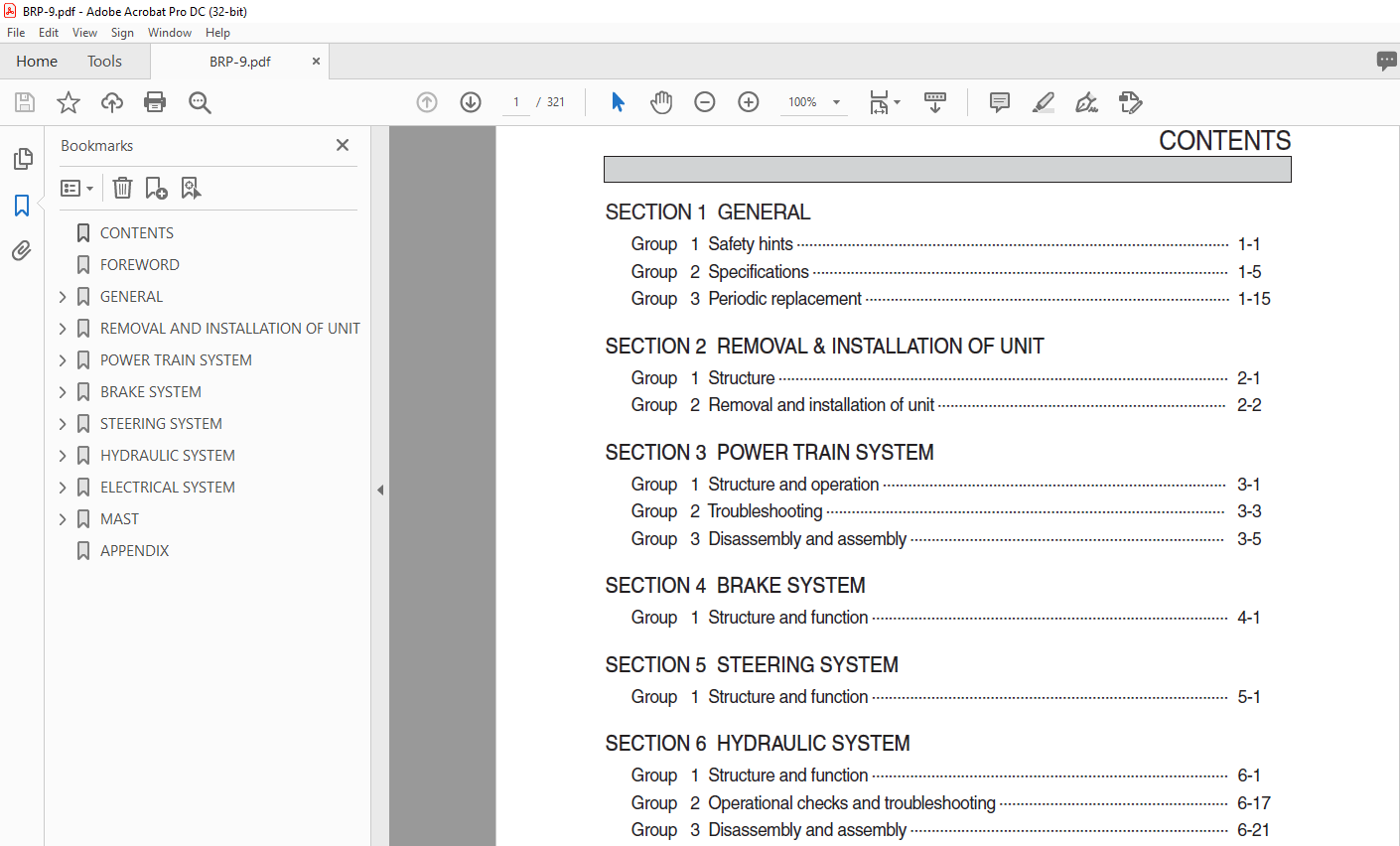Open the bookmarks options menu dropdown
Image resolution: width=1400 pixels, height=846 pixels.
click(x=77, y=188)
